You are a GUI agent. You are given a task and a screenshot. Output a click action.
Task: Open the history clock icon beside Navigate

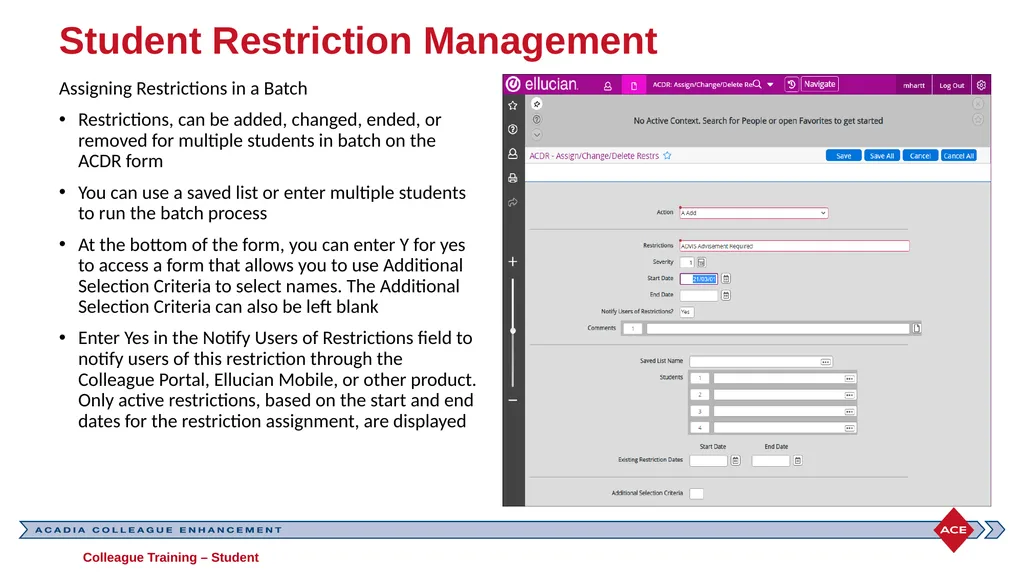coord(791,84)
